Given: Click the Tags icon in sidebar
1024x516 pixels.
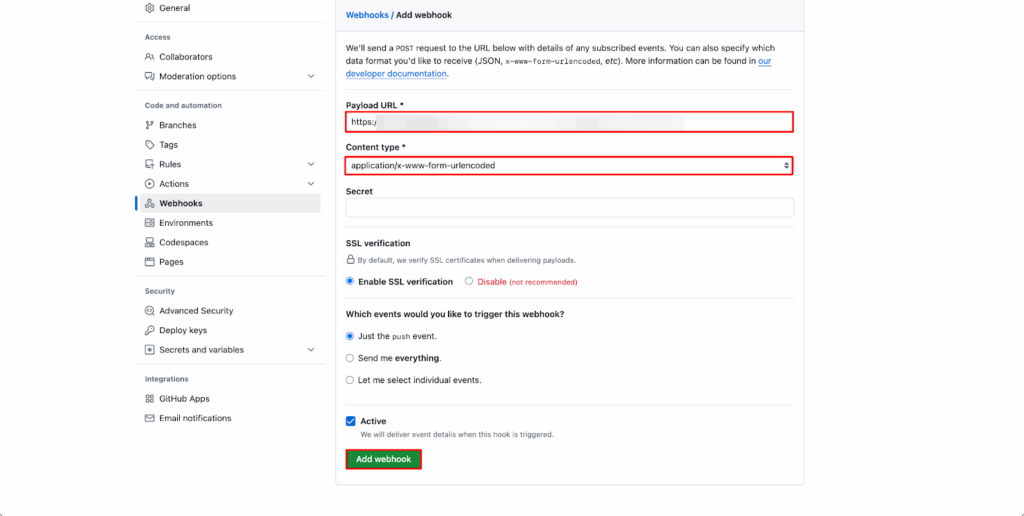Looking at the screenshot, I should [150, 145].
